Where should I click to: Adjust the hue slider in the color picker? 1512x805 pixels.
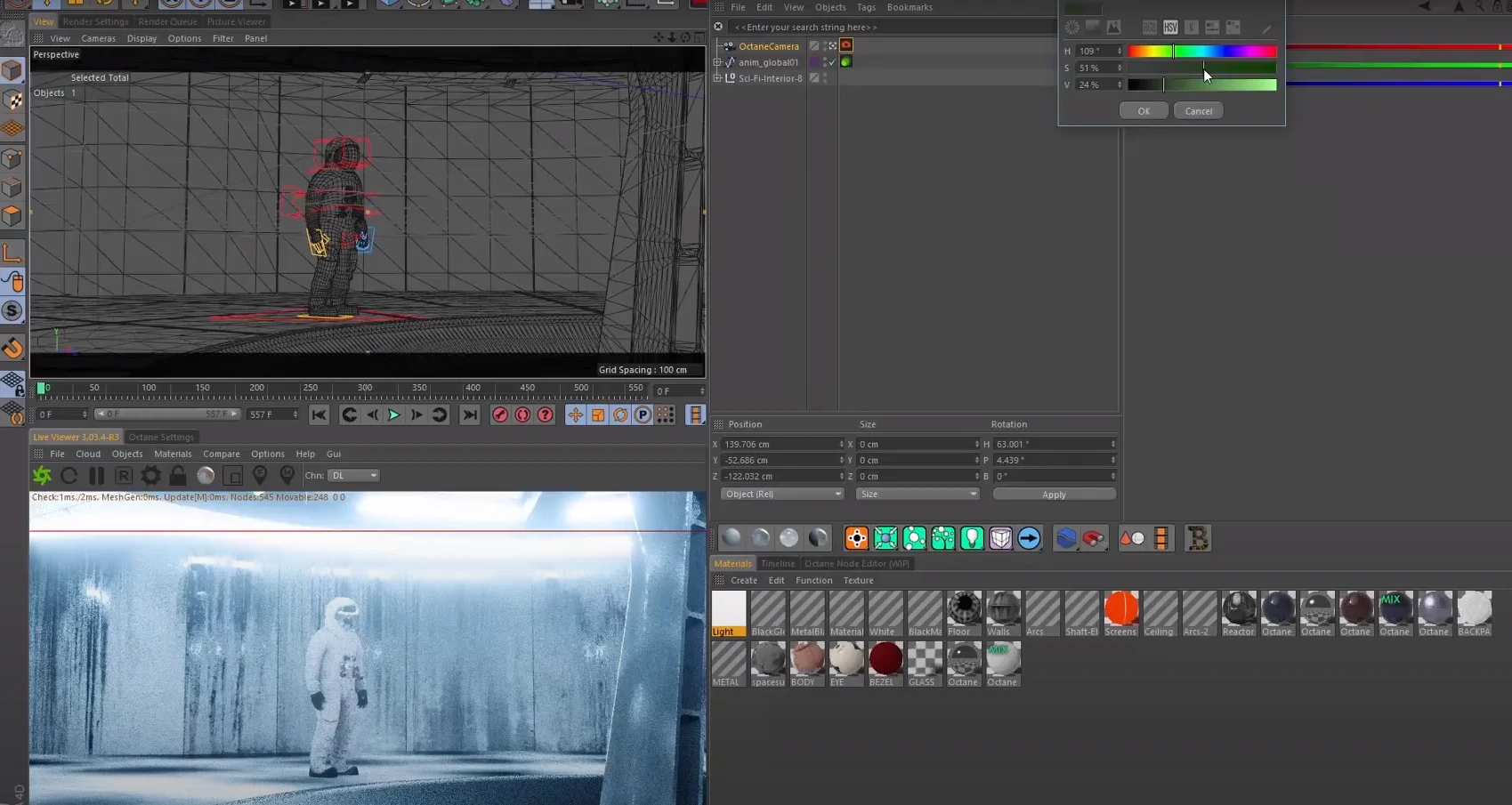pyautogui.click(x=1203, y=51)
